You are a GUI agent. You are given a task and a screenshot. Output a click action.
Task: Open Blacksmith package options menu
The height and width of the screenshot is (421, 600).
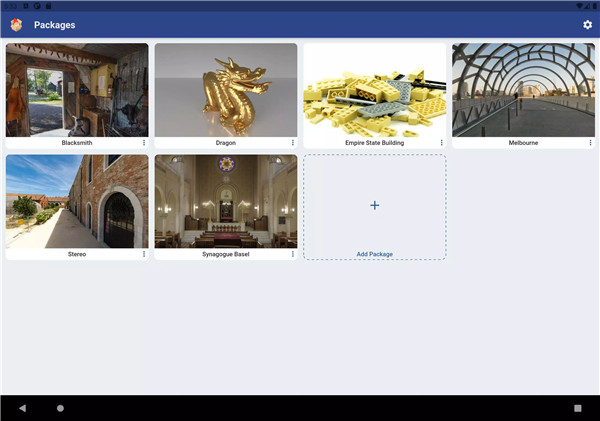point(144,143)
